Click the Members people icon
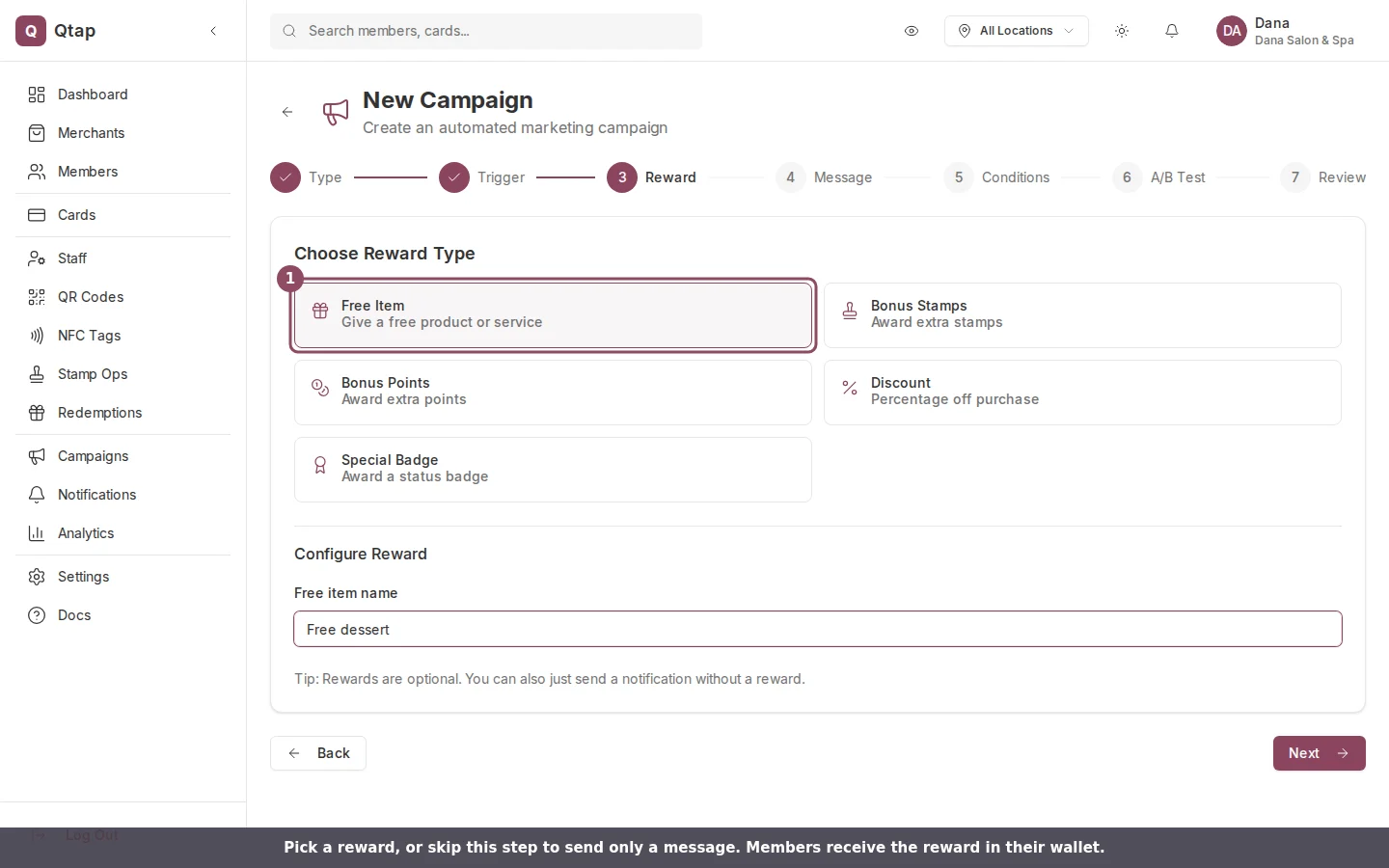This screenshot has height=868, width=1389. click(37, 172)
